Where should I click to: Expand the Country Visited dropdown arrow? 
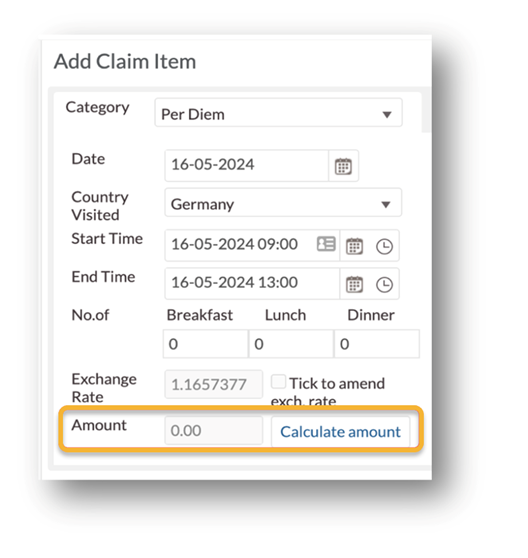(386, 204)
